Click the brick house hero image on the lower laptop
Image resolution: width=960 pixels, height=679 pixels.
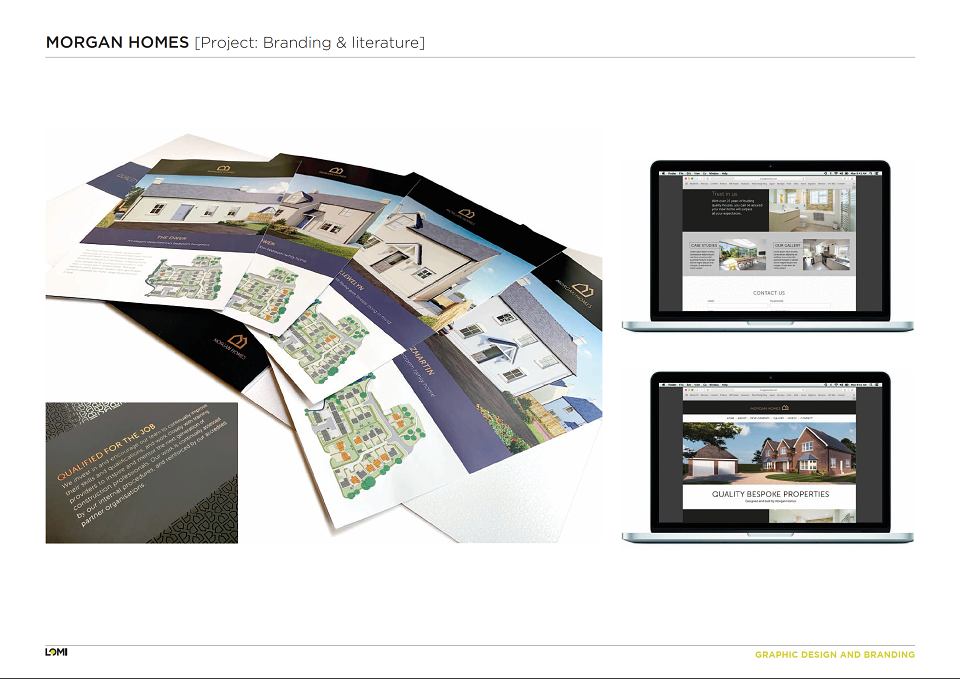770,452
